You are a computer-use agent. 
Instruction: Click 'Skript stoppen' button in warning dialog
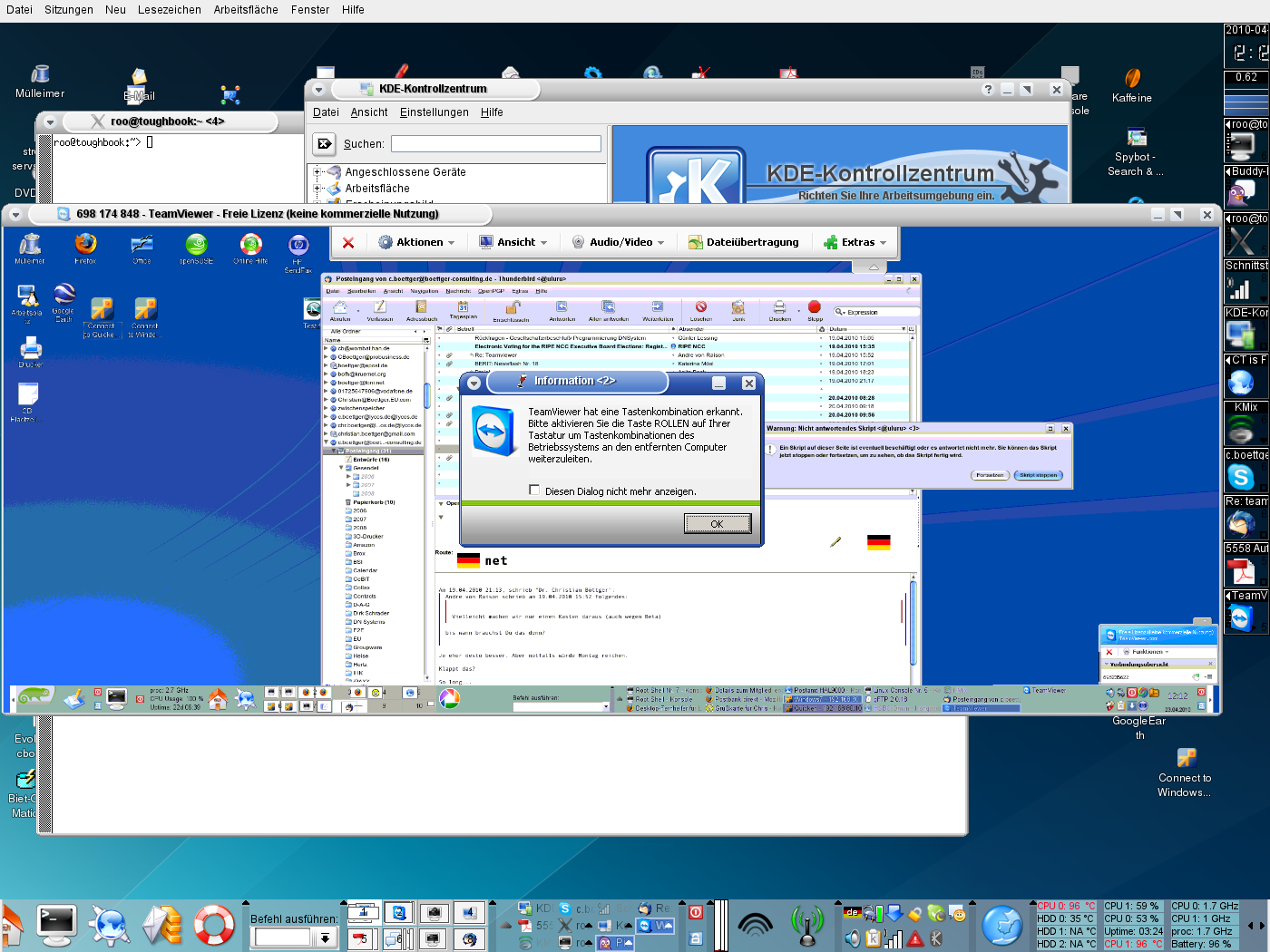point(1038,475)
